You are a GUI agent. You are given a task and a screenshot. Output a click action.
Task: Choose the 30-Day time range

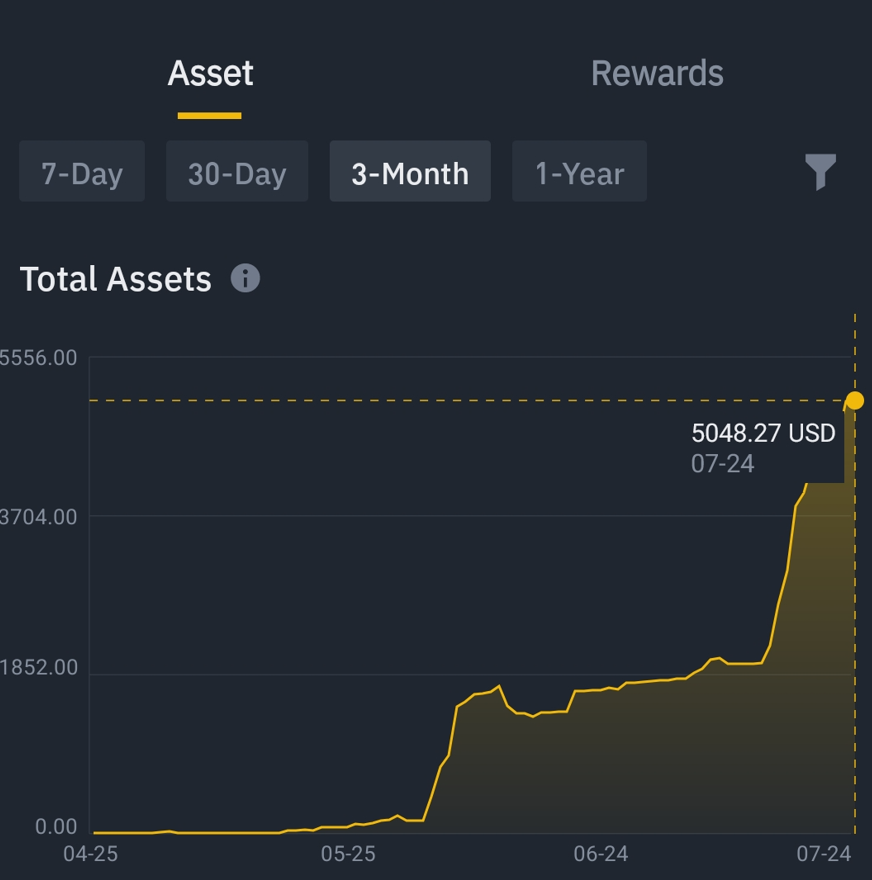click(237, 173)
